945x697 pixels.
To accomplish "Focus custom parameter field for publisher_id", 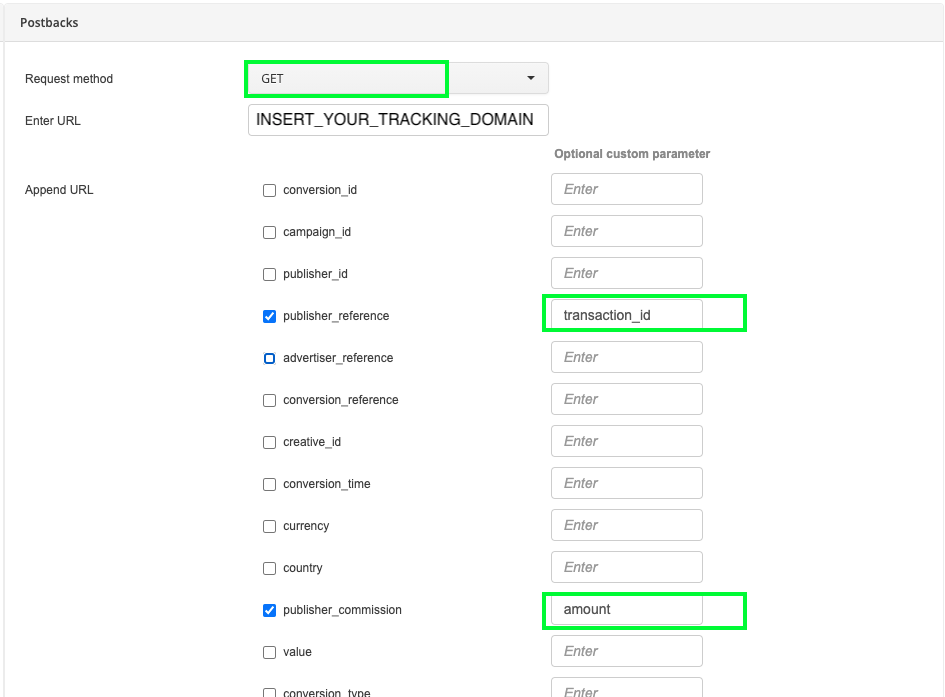I will [627, 273].
